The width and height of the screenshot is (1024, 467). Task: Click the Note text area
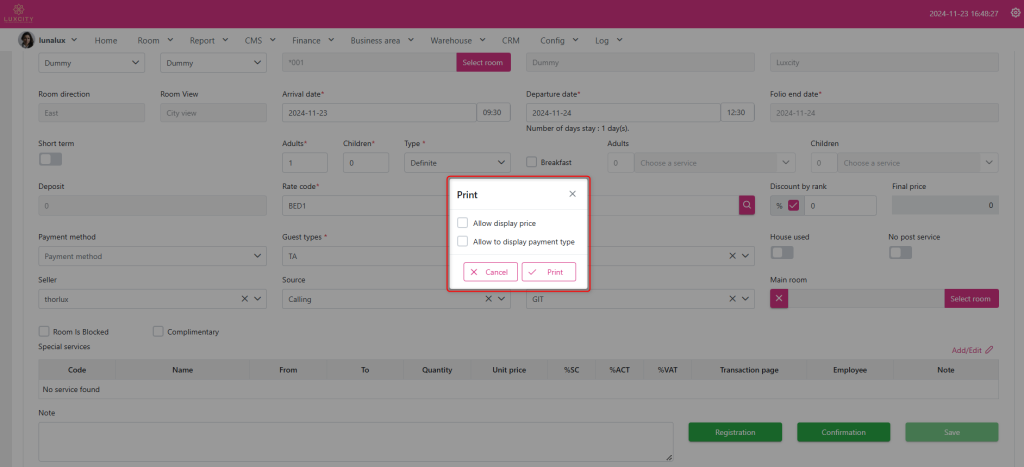coord(354,441)
